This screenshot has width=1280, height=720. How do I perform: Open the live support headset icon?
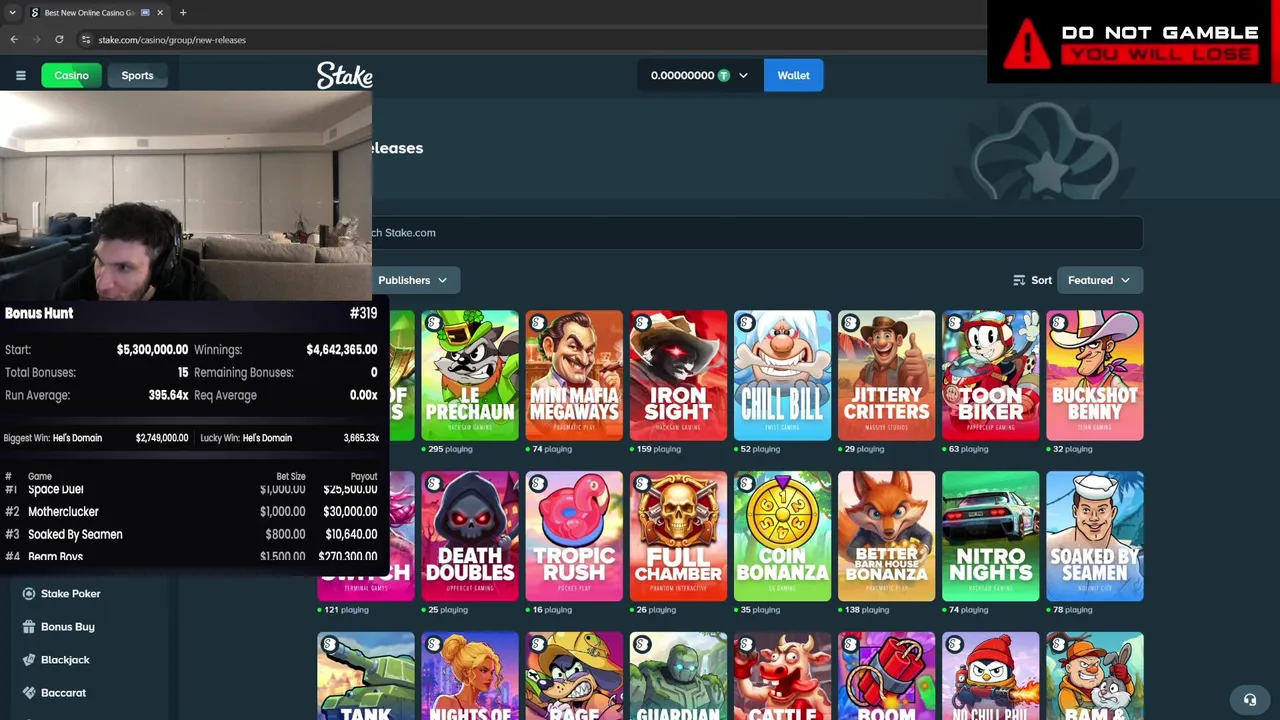(x=1249, y=699)
